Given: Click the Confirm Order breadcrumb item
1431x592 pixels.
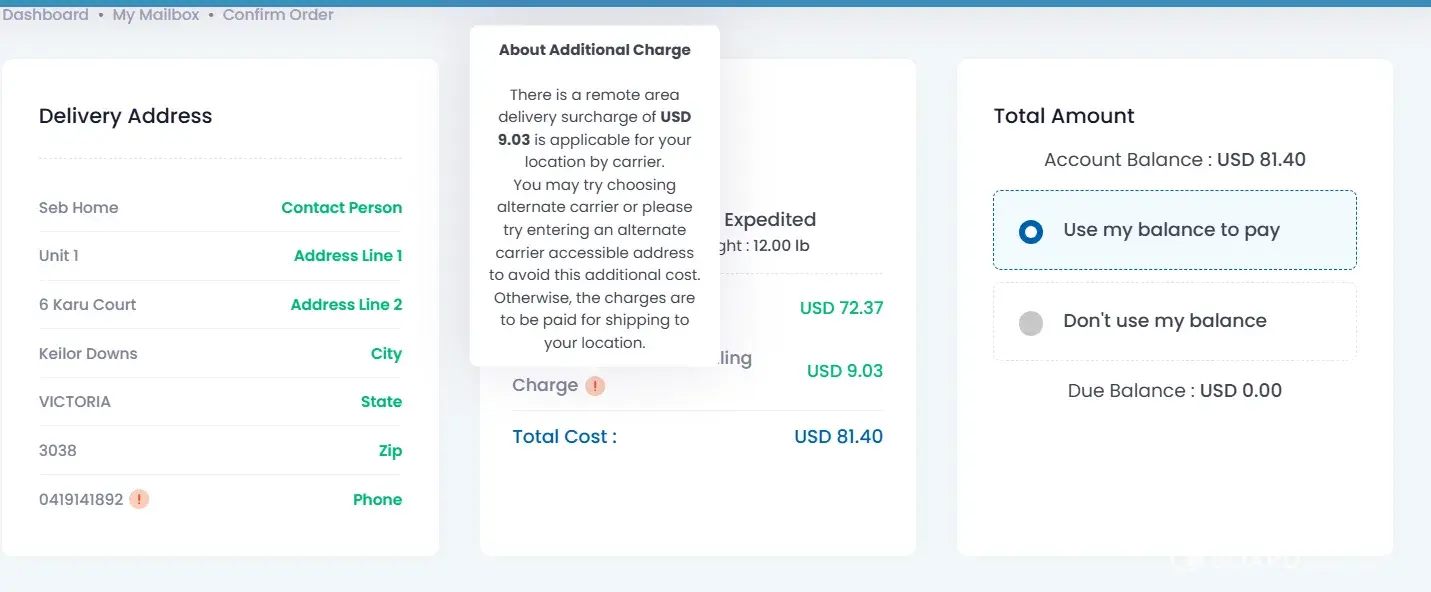Looking at the screenshot, I should pos(278,15).
